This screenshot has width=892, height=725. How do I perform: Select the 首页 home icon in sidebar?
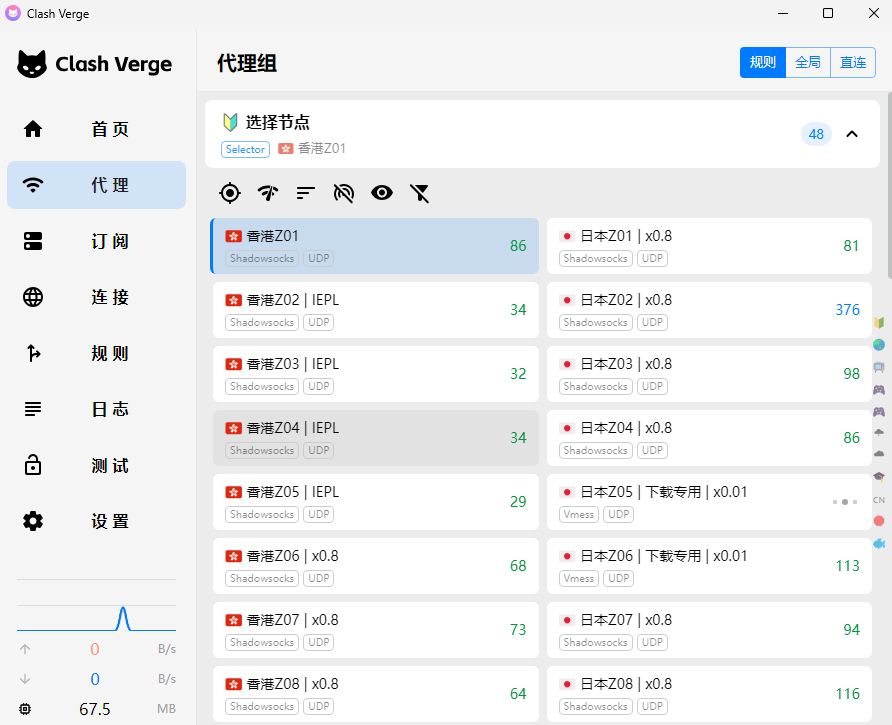(32, 129)
